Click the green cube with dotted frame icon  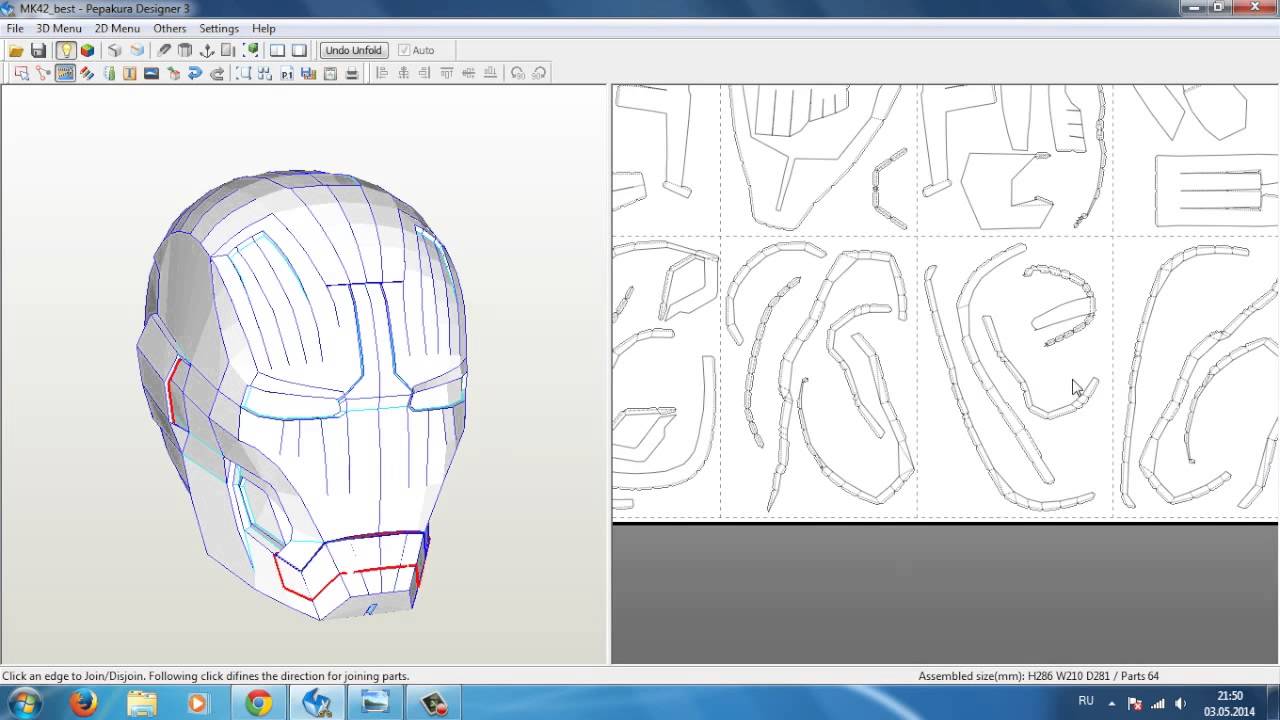click(251, 50)
